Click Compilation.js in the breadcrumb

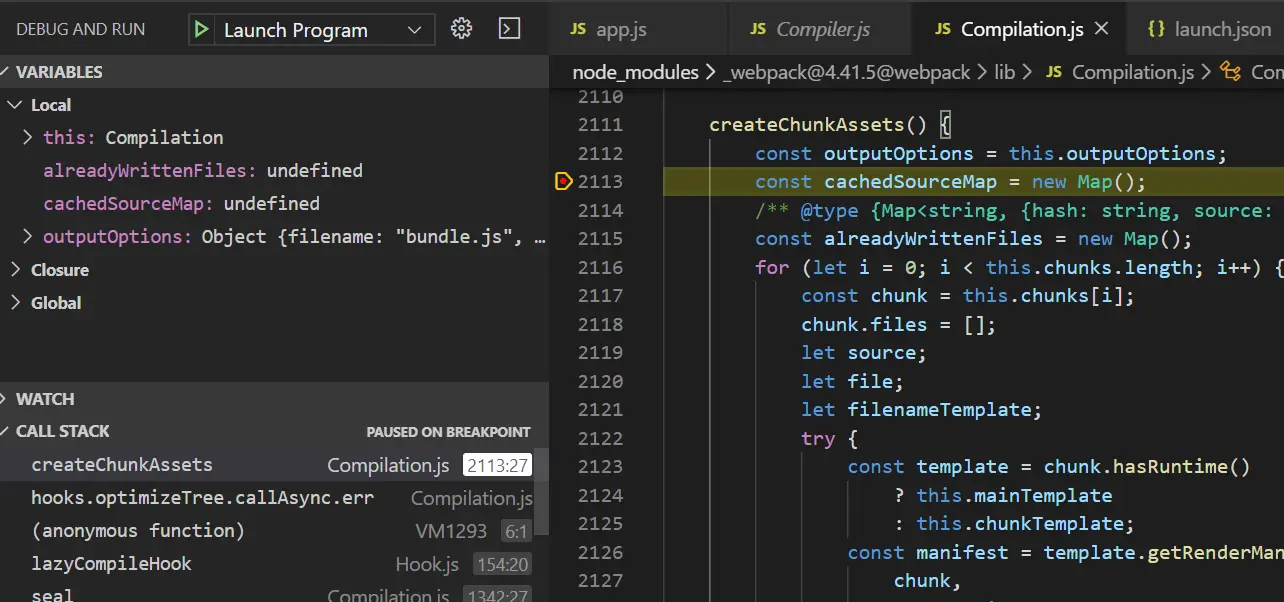[1133, 72]
